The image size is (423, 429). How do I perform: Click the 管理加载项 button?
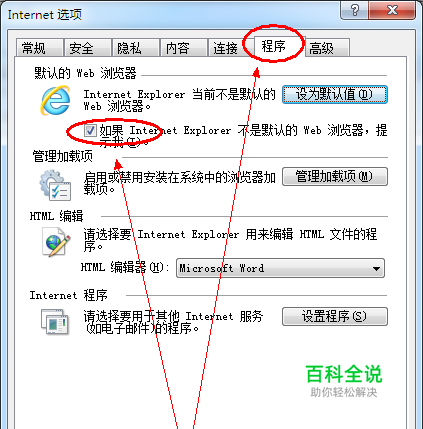335,176
